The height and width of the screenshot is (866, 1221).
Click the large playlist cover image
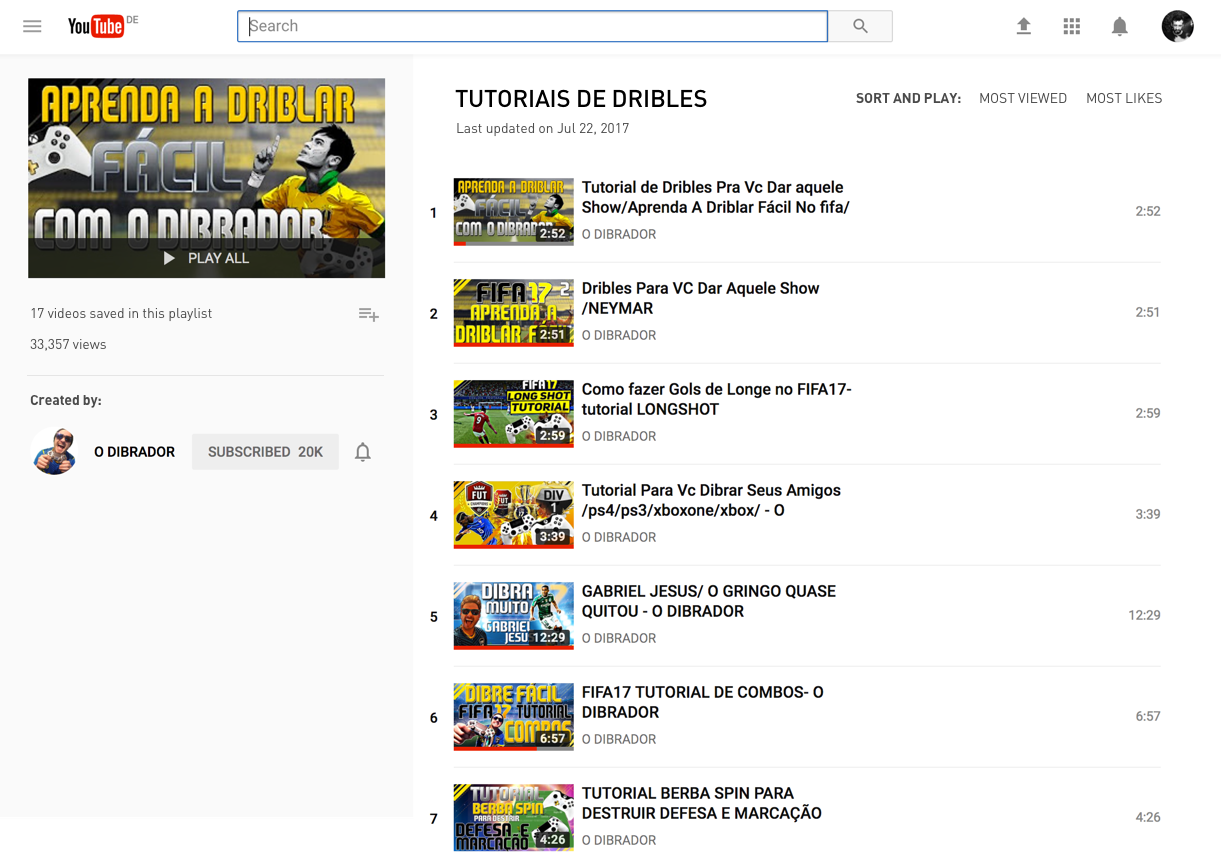[206, 178]
